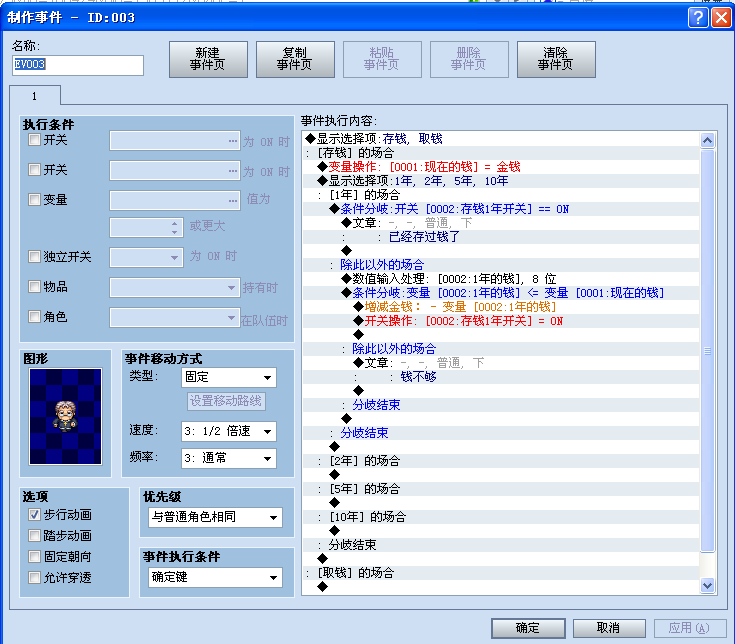
Task: Select the line [1年] 的场合
Action: coord(501,195)
